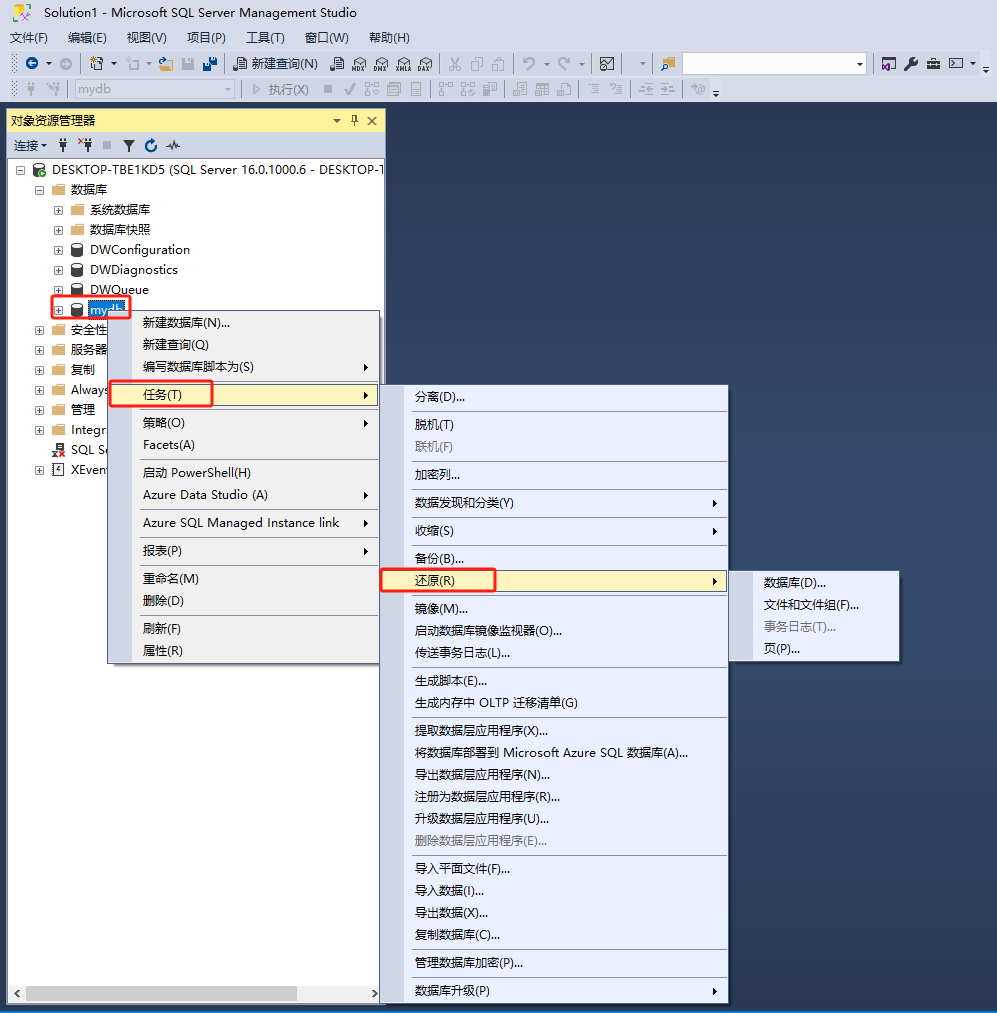
Task: Choose 页(P)... in restore submenu
Action: point(814,649)
